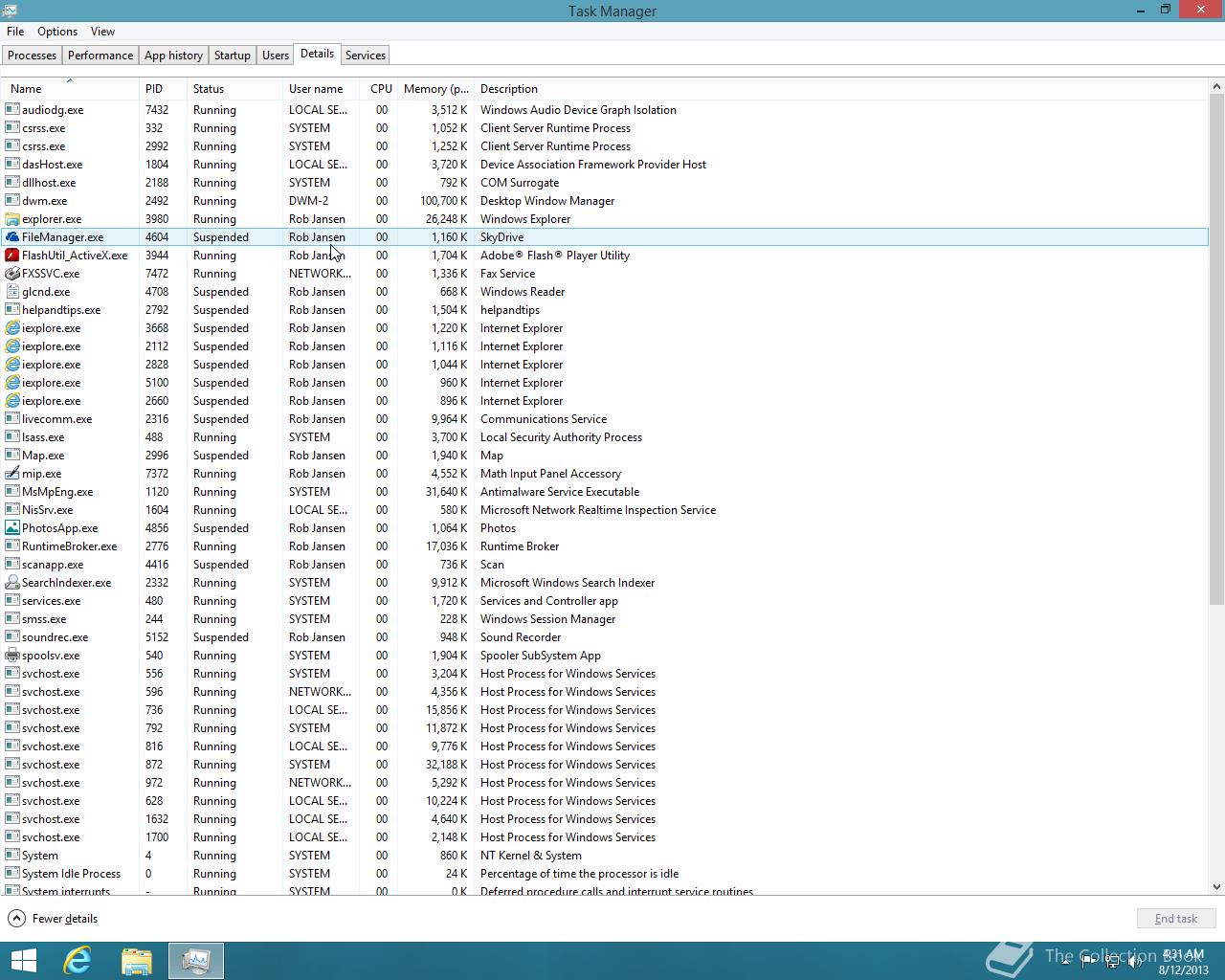Select the scanapp.exe row
Image resolution: width=1225 pixels, height=980 pixels.
click(605, 564)
